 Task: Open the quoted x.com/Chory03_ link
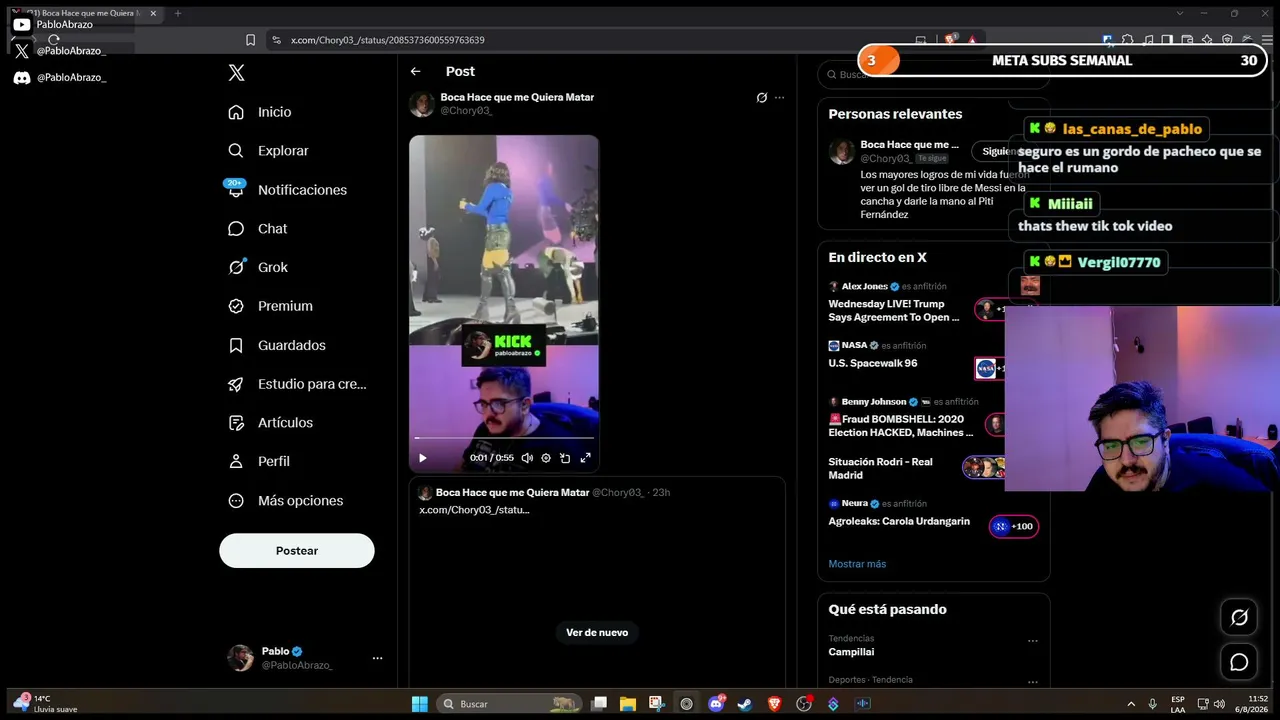[x=474, y=510]
